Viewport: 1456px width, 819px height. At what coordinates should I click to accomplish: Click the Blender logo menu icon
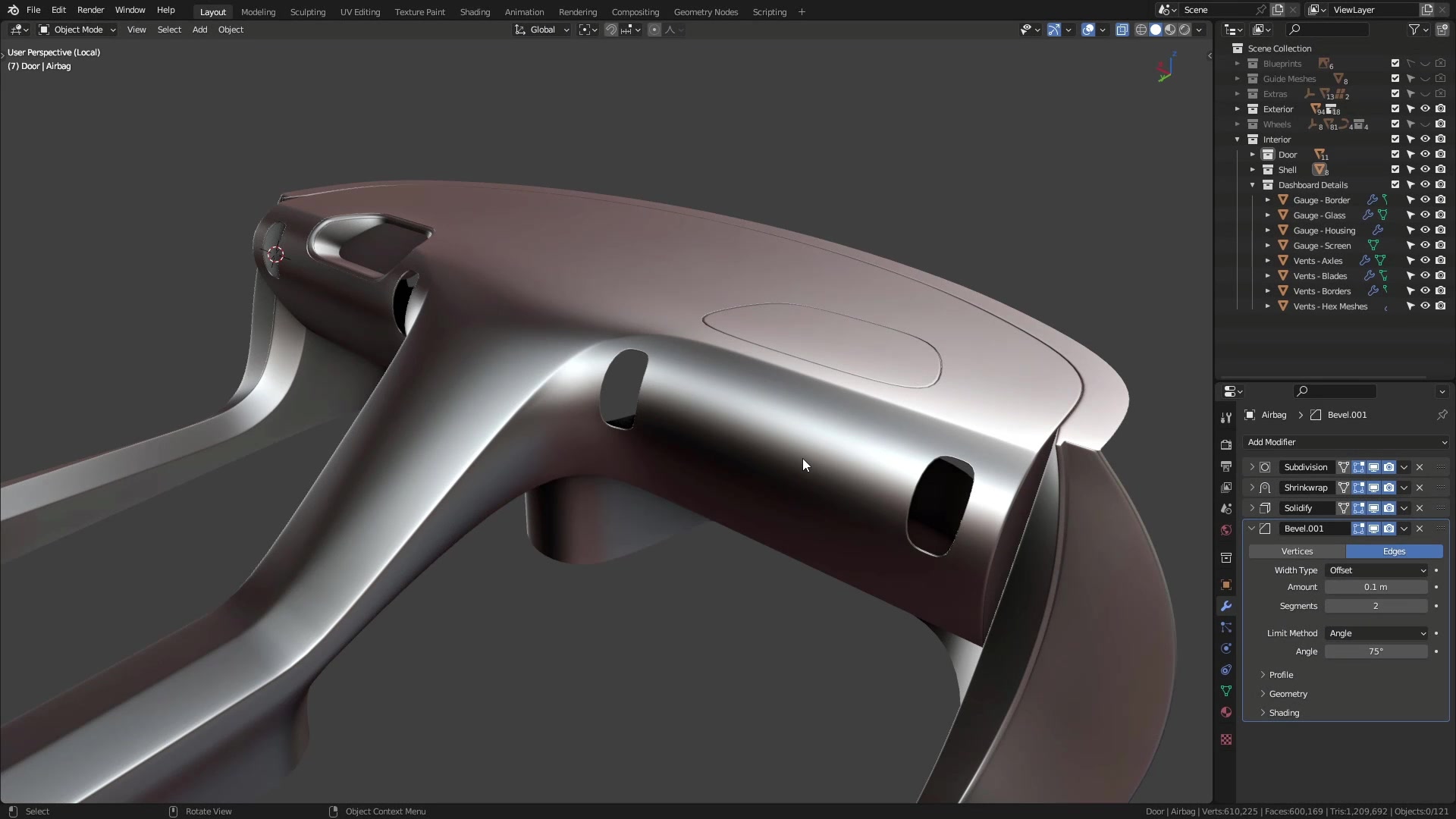pos(13,10)
